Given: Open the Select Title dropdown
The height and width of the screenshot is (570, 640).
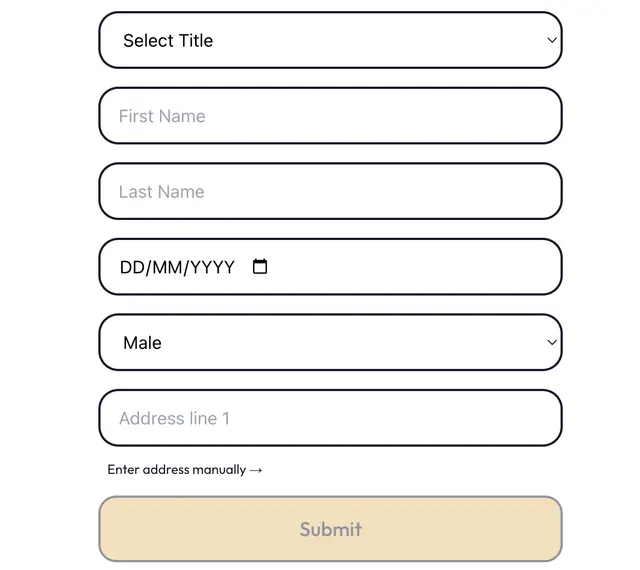Looking at the screenshot, I should 330,41.
